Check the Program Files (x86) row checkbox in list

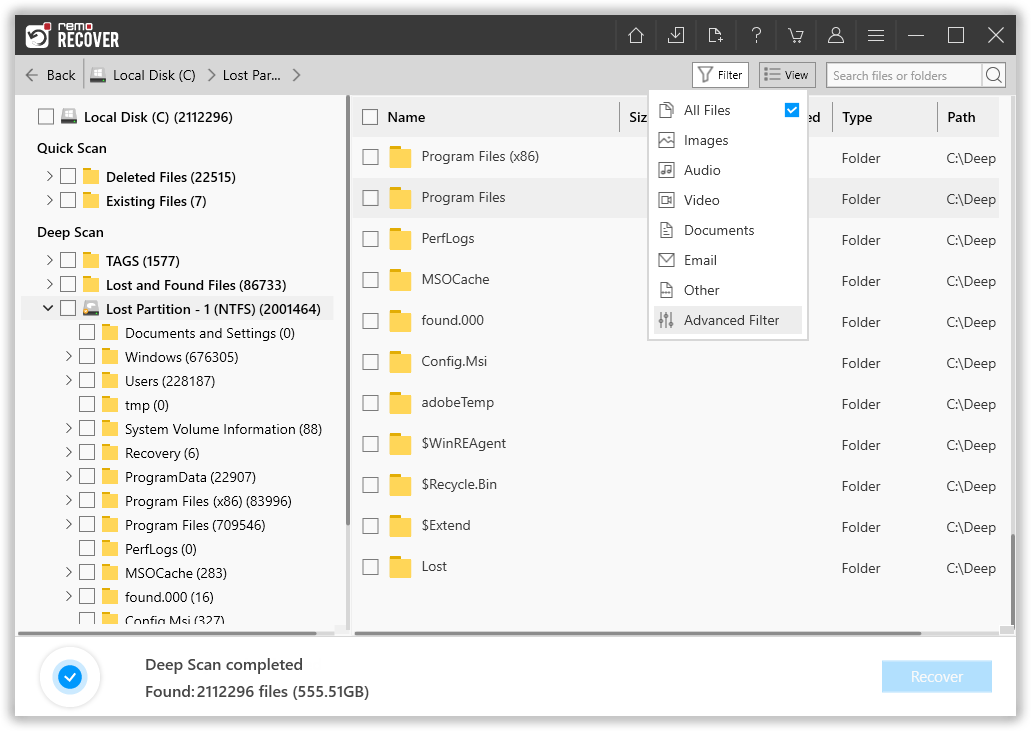pos(371,157)
